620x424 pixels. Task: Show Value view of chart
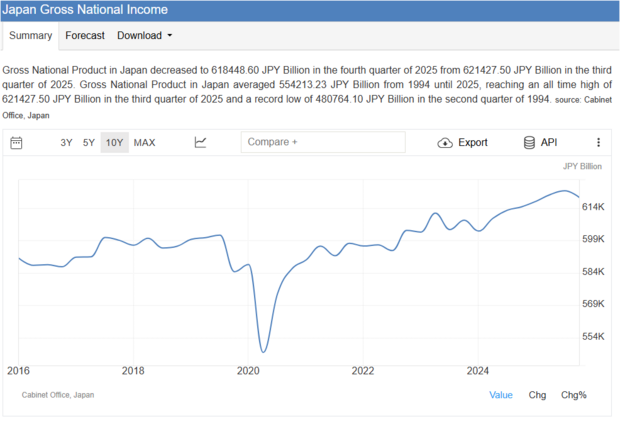coord(500,395)
